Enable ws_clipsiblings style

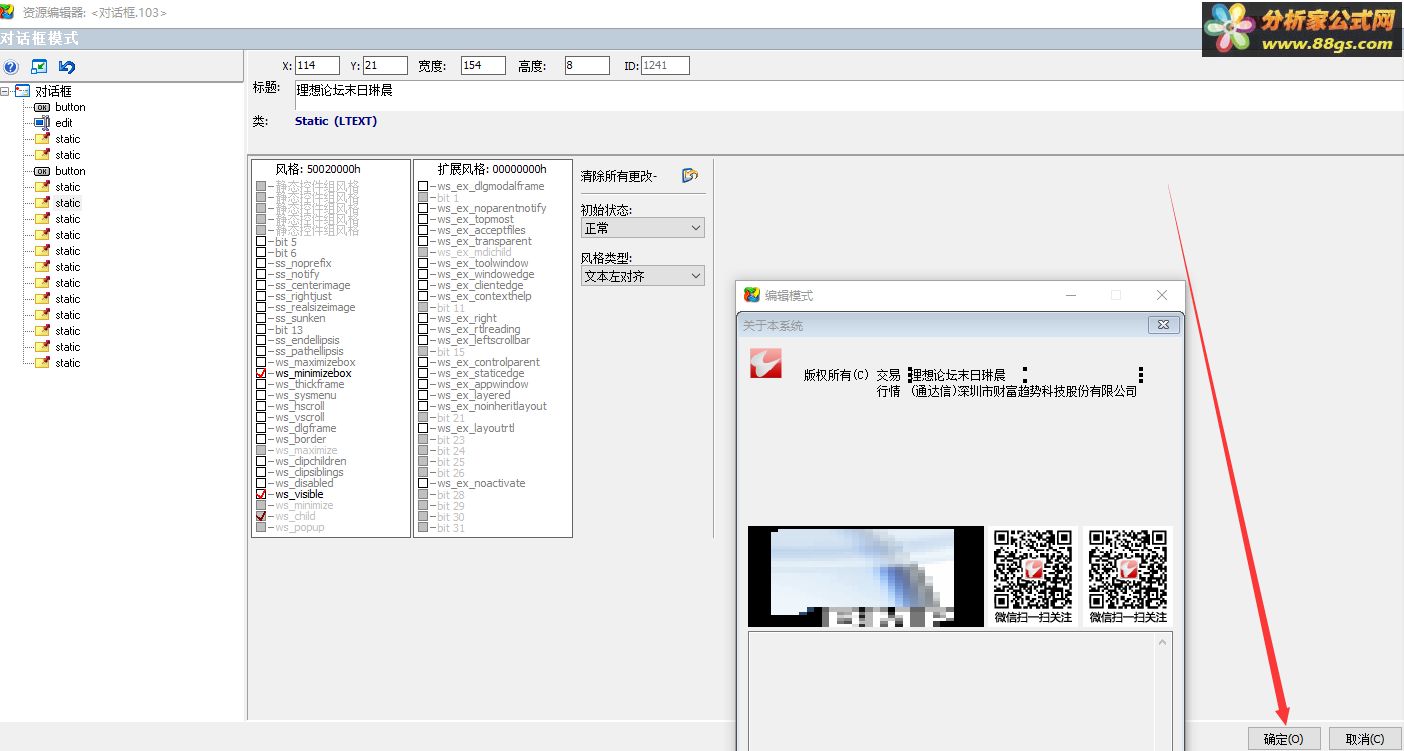[x=261, y=472]
